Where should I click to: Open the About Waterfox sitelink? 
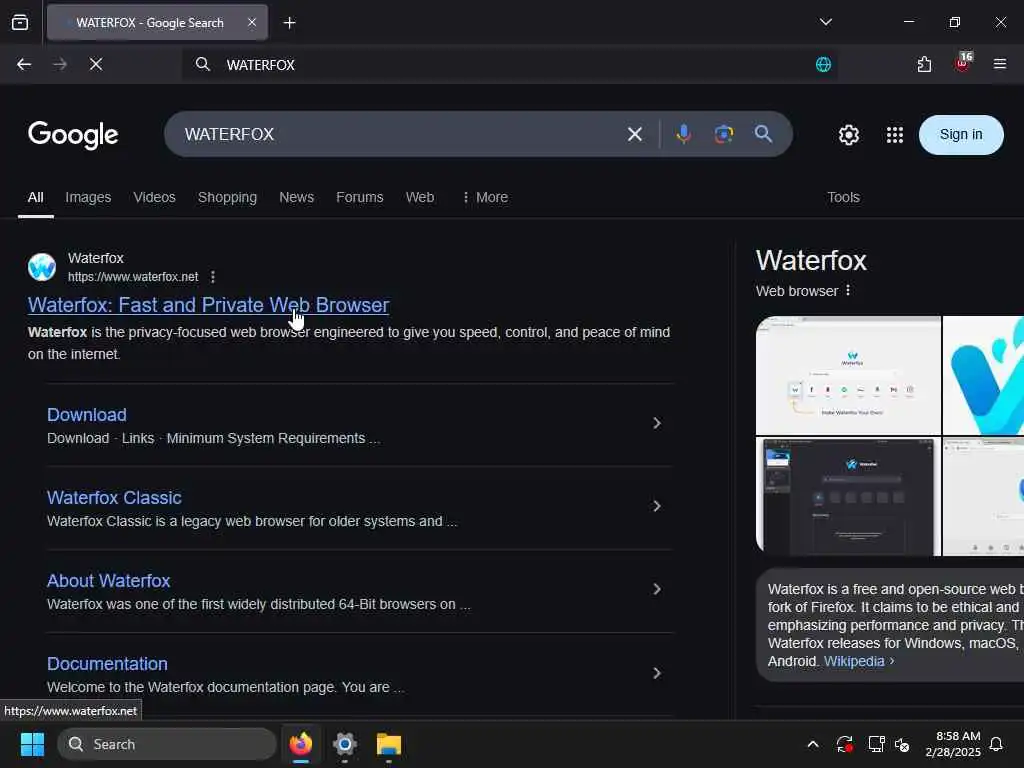click(108, 581)
